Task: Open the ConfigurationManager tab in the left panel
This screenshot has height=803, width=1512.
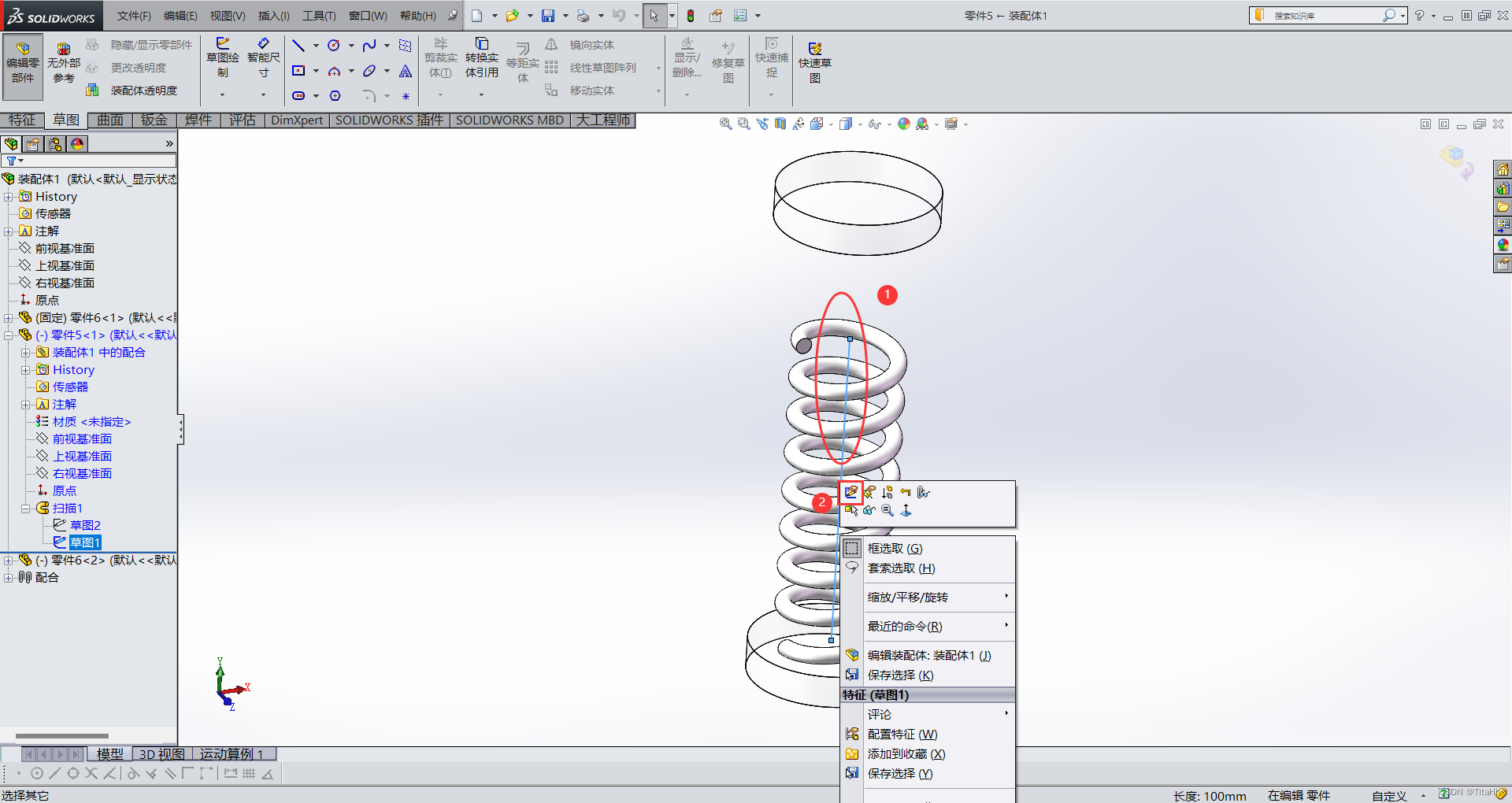Action: (54, 144)
